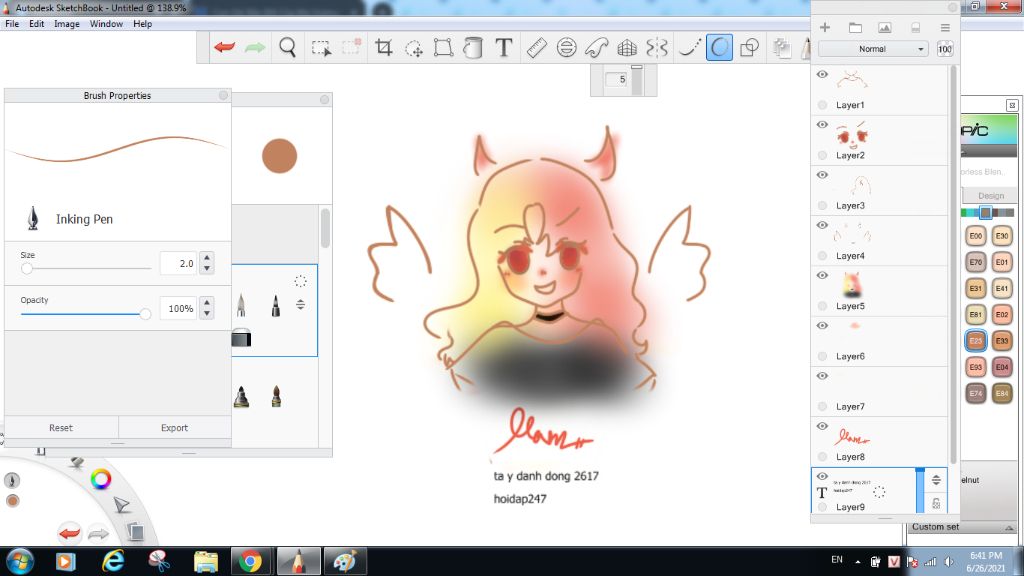
Task: Select the E33 Copic swatch
Action: pyautogui.click(x=1002, y=340)
